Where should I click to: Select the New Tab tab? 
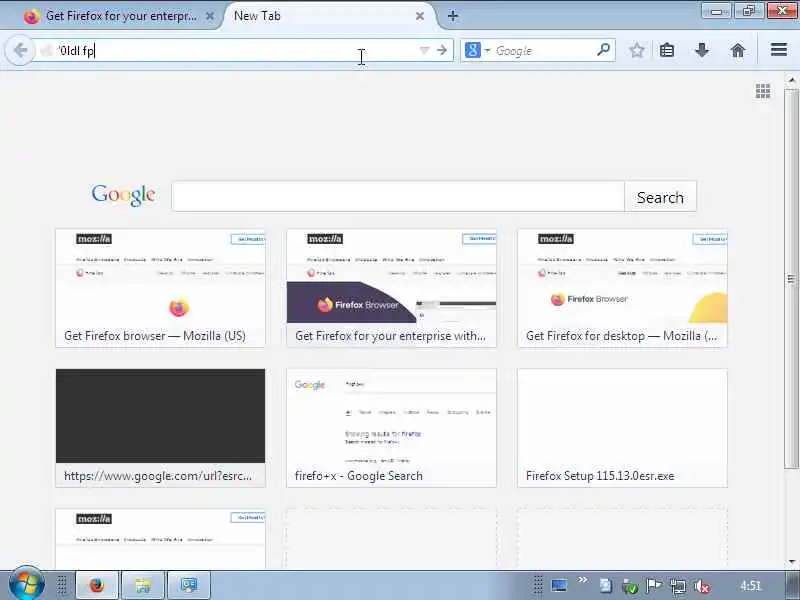(x=327, y=16)
